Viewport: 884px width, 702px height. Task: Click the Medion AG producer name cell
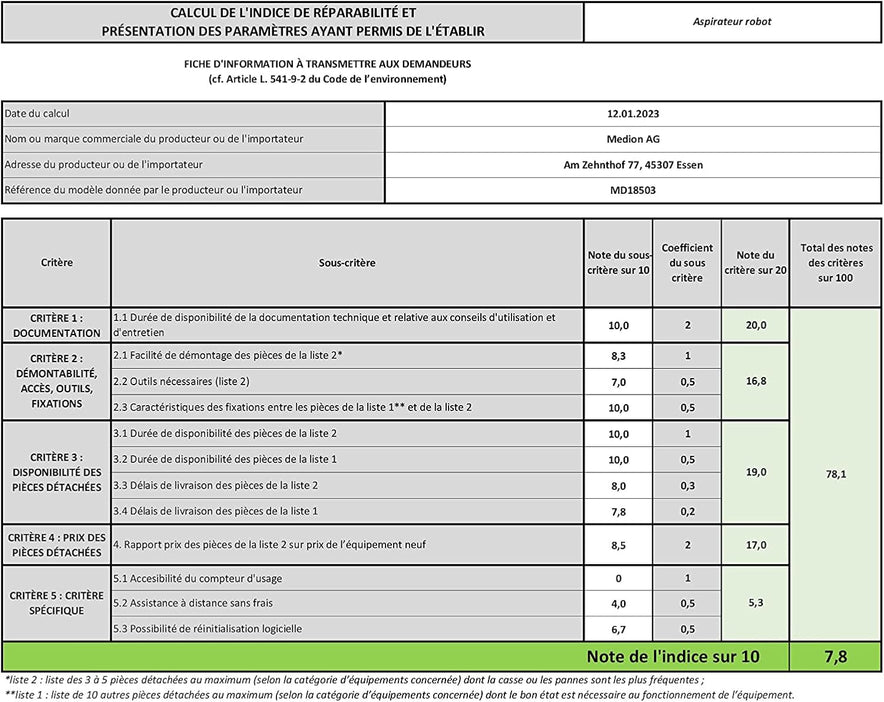click(632, 139)
